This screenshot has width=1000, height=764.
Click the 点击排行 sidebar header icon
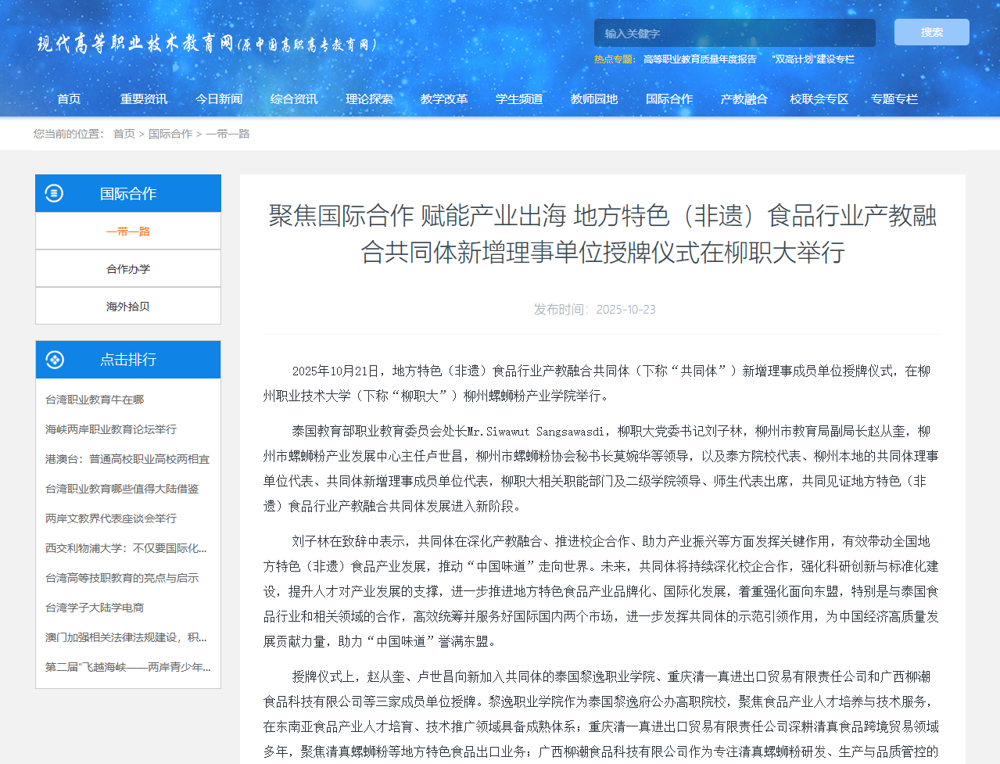pos(55,359)
